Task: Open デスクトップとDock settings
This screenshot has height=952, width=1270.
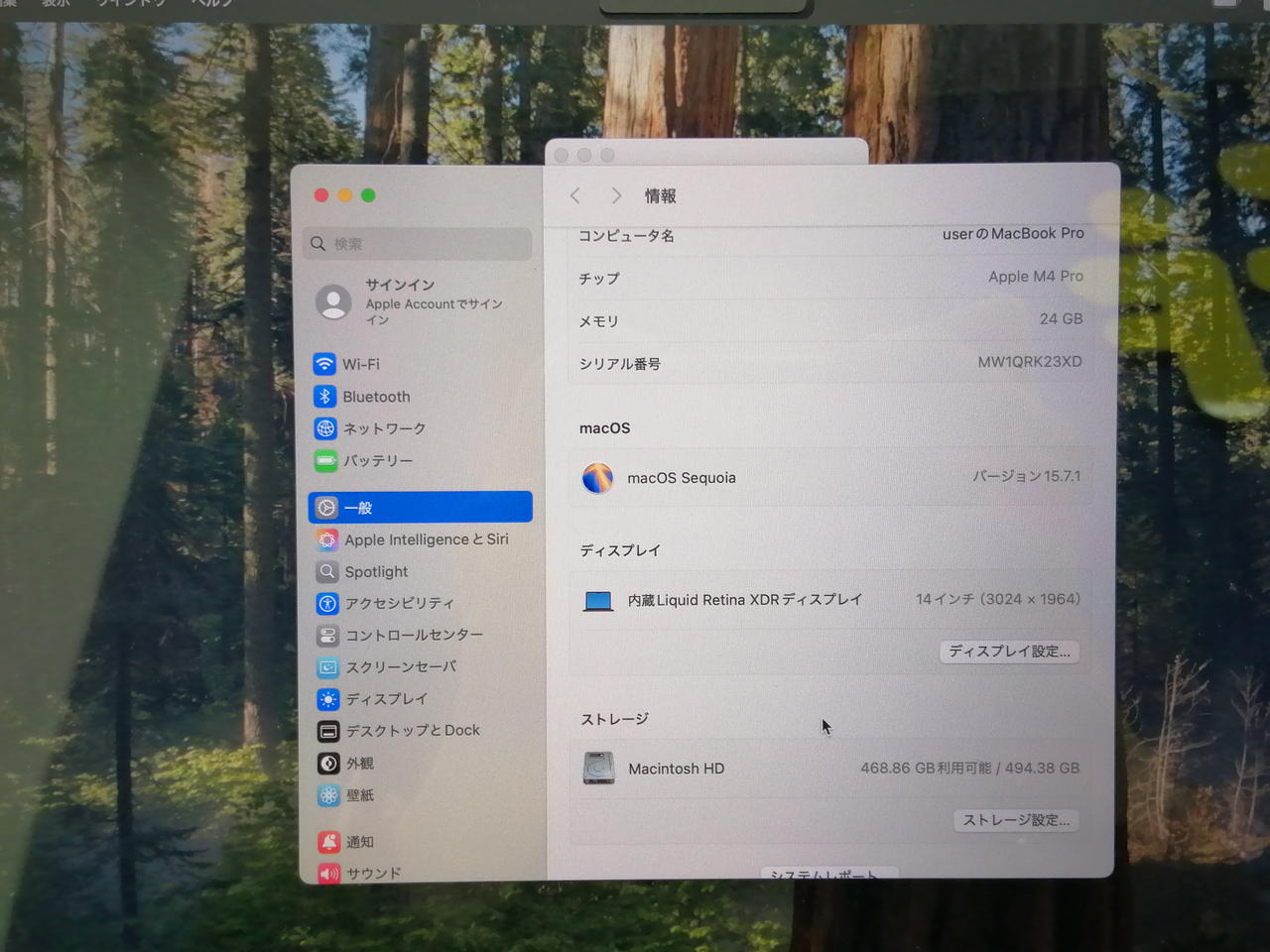Action: point(412,731)
